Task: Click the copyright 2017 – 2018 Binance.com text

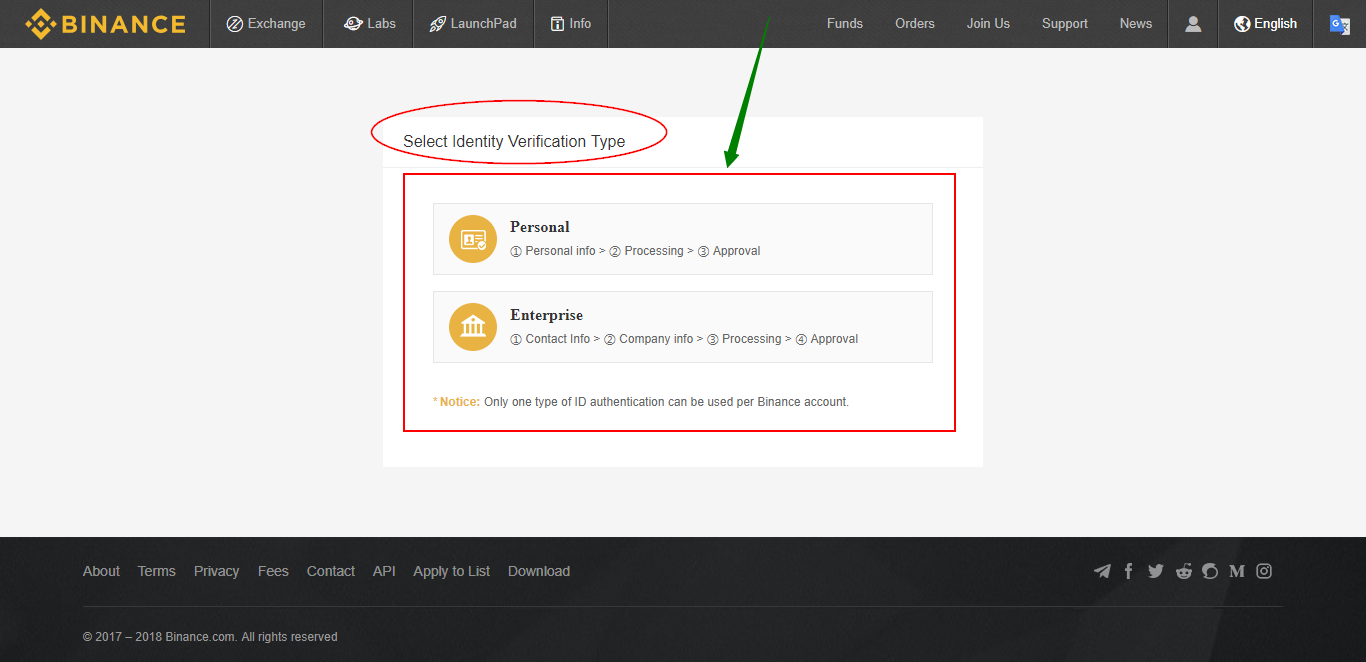Action: 210,637
